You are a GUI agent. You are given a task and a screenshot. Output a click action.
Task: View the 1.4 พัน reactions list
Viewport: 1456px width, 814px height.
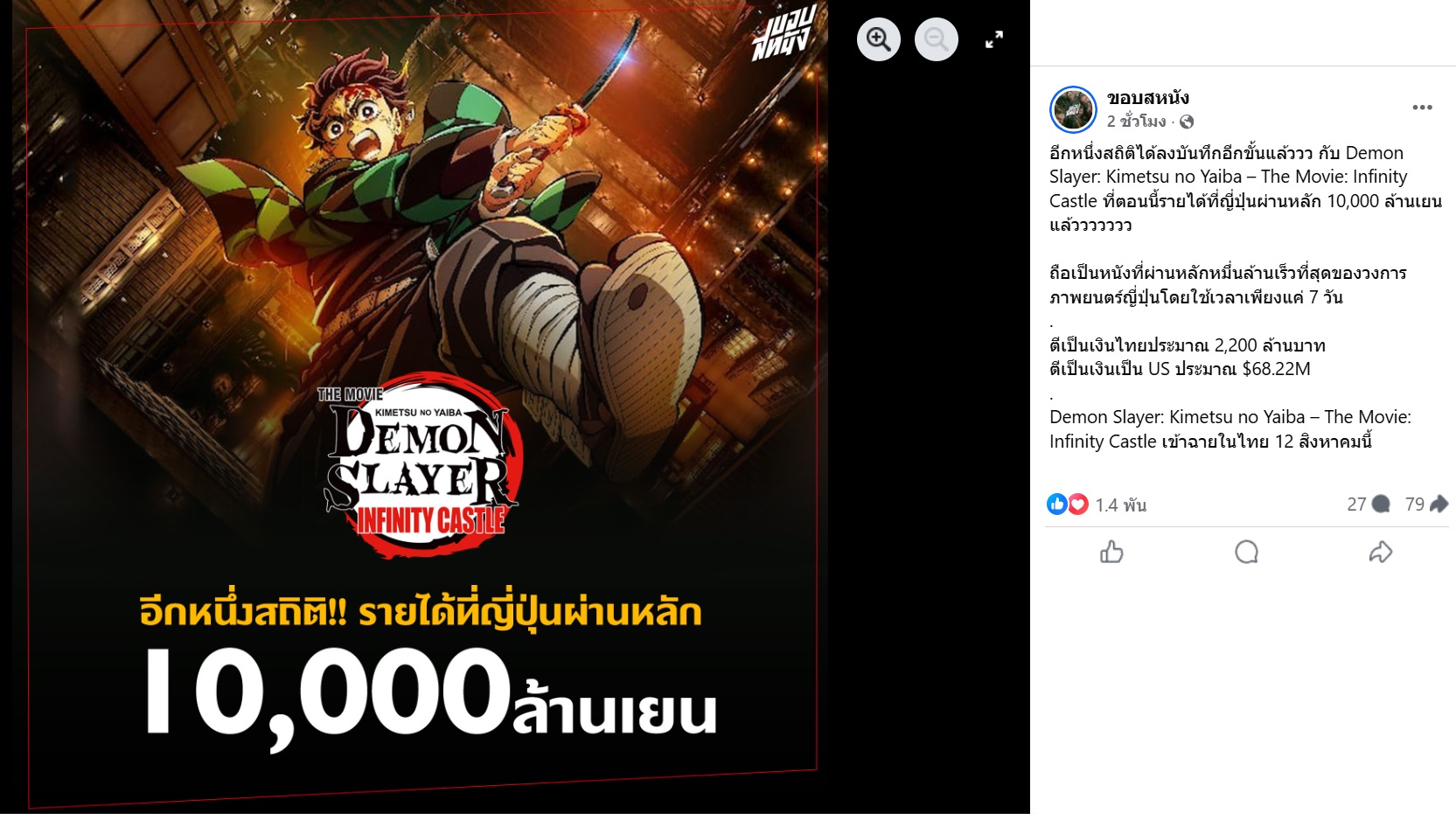(1120, 504)
